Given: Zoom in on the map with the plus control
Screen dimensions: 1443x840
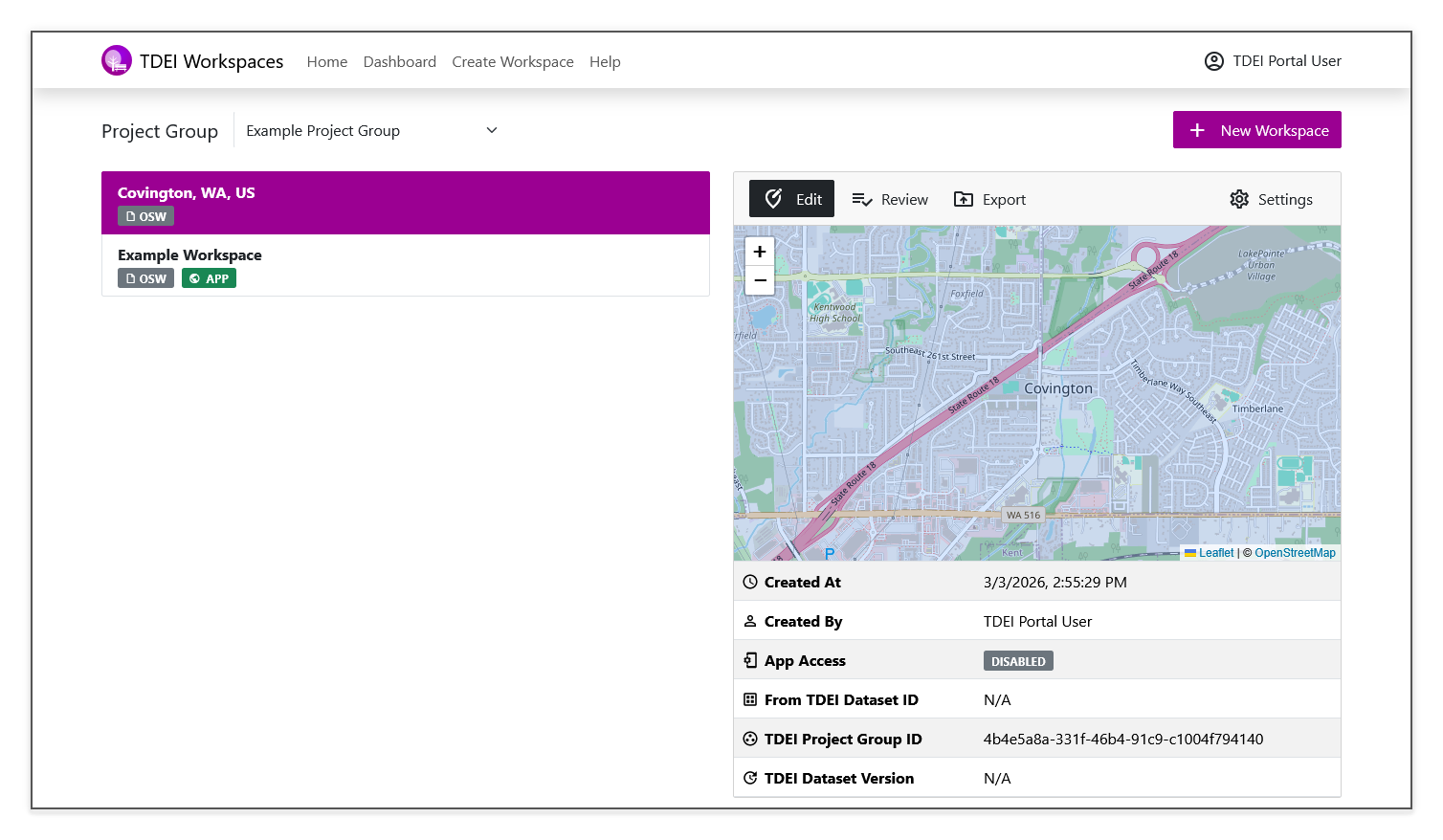Looking at the screenshot, I should pos(759,251).
